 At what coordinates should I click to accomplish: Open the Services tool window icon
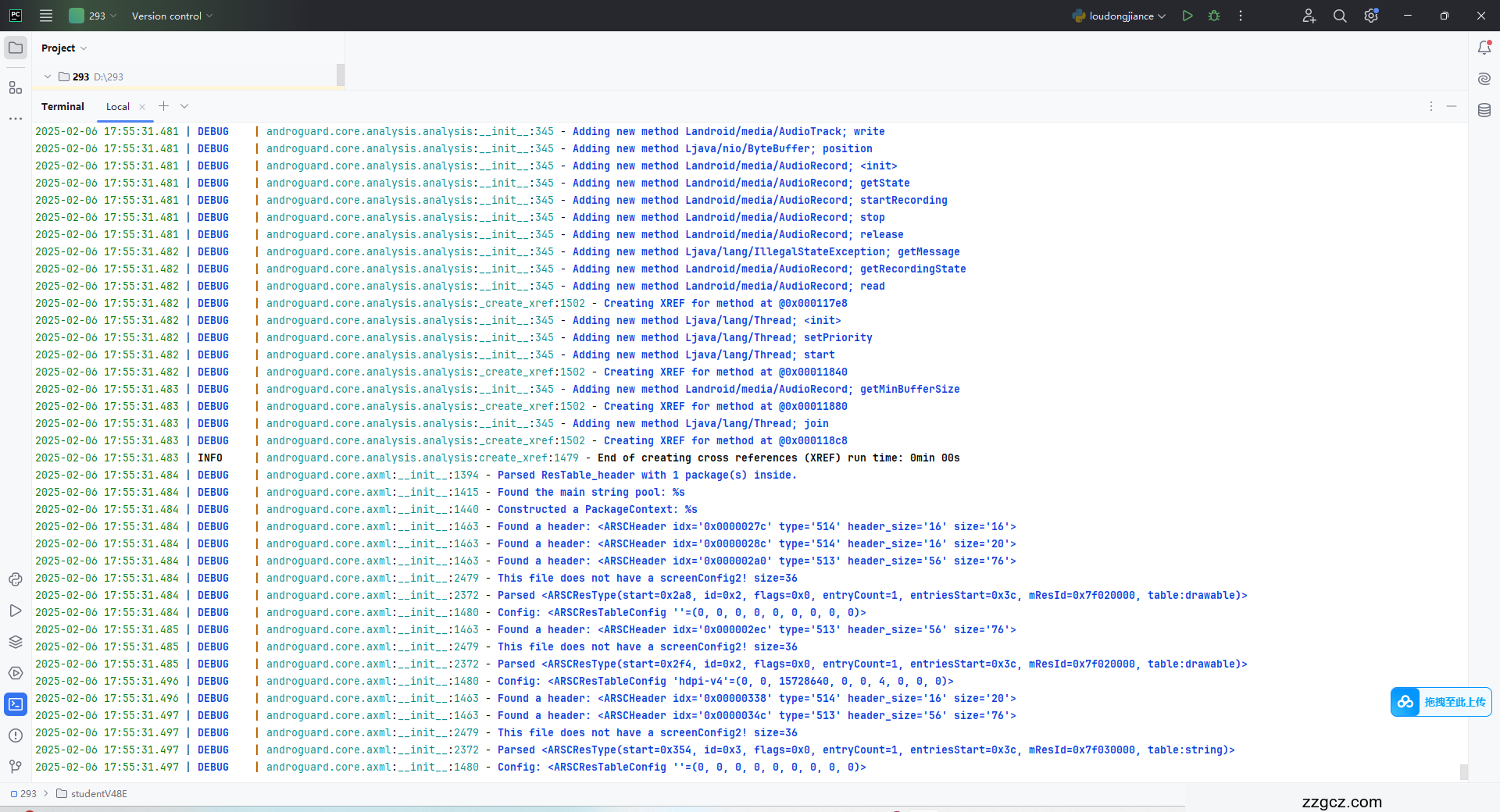point(16,673)
